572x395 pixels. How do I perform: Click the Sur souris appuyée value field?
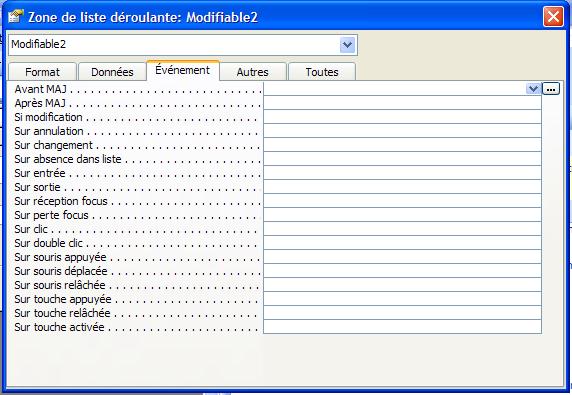pos(402,257)
